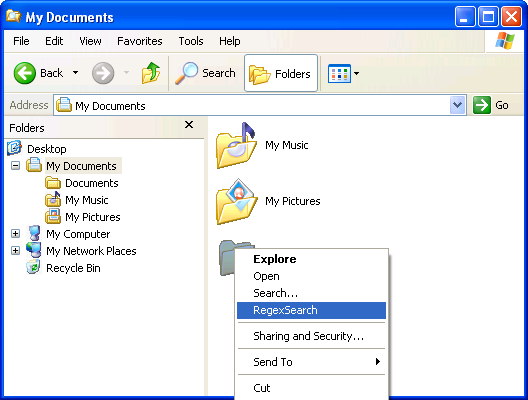Toggle the Folders pane button
Viewport: 528px width, 400px height.
[x=281, y=73]
